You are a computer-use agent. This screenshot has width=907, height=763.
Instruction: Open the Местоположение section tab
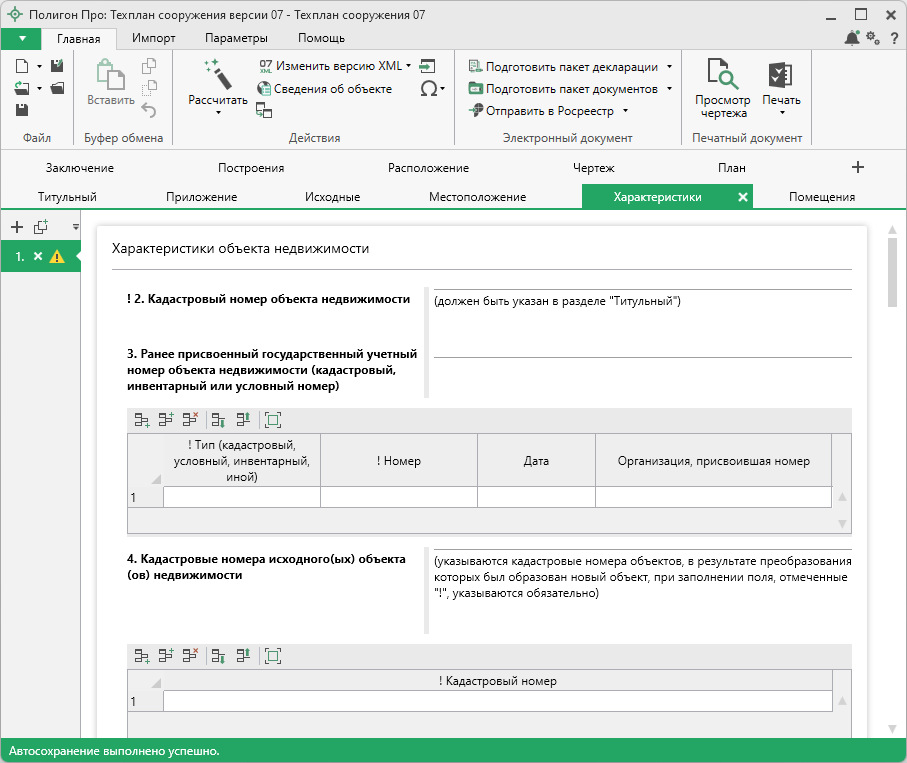[x=477, y=197]
